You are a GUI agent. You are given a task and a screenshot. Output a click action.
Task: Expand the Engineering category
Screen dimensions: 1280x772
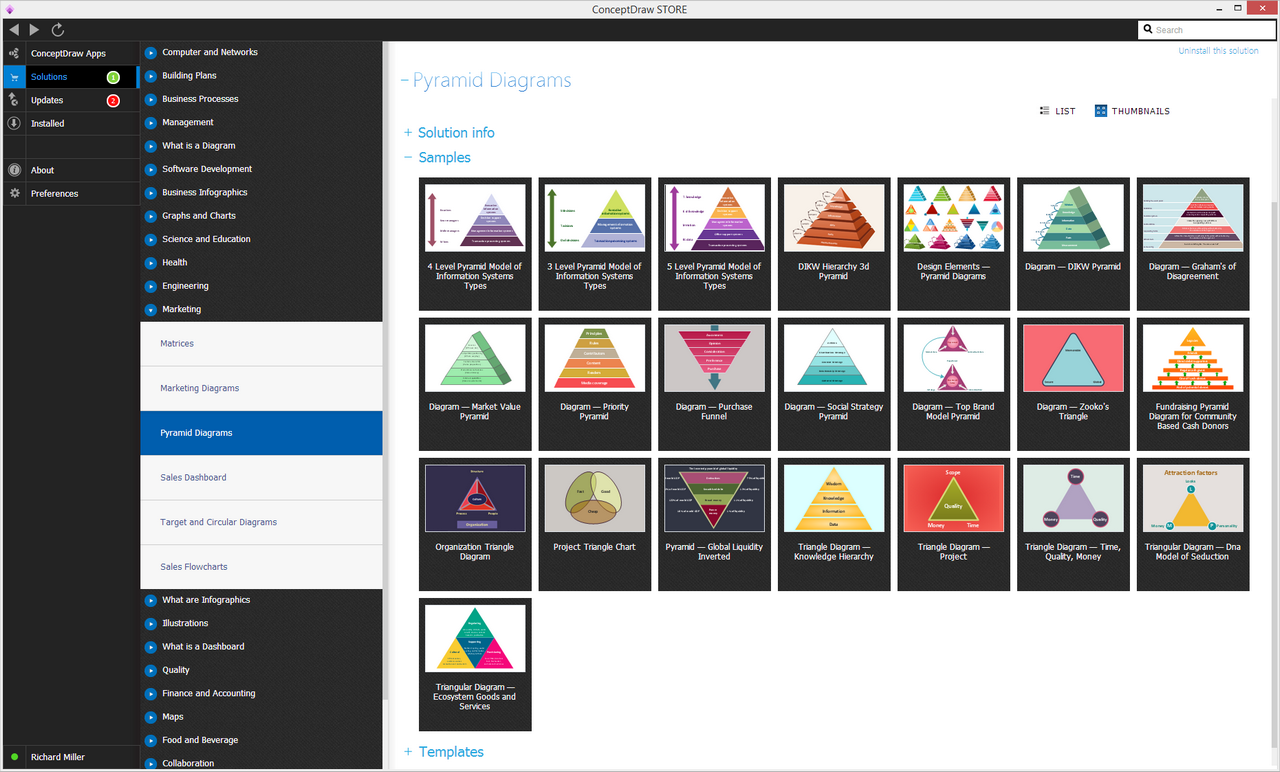[151, 286]
